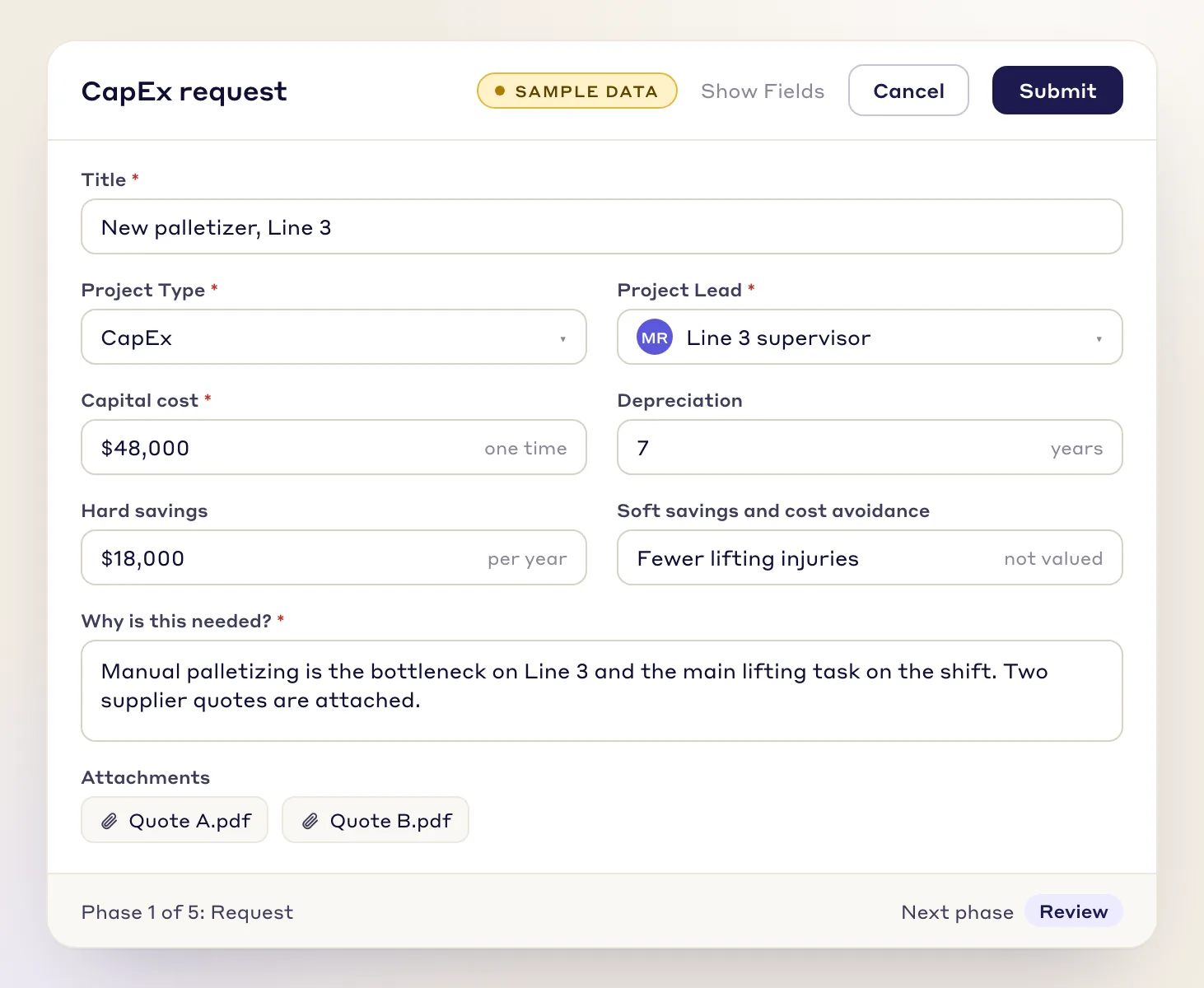Image resolution: width=1204 pixels, height=988 pixels.
Task: Open the Project Type dropdown arrow
Action: click(x=563, y=338)
